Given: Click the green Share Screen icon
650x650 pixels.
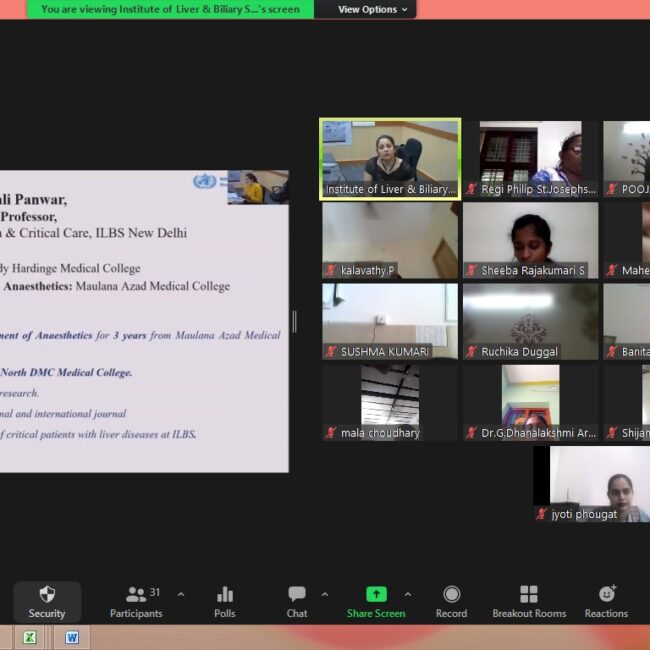Looking at the screenshot, I should coord(376,594).
